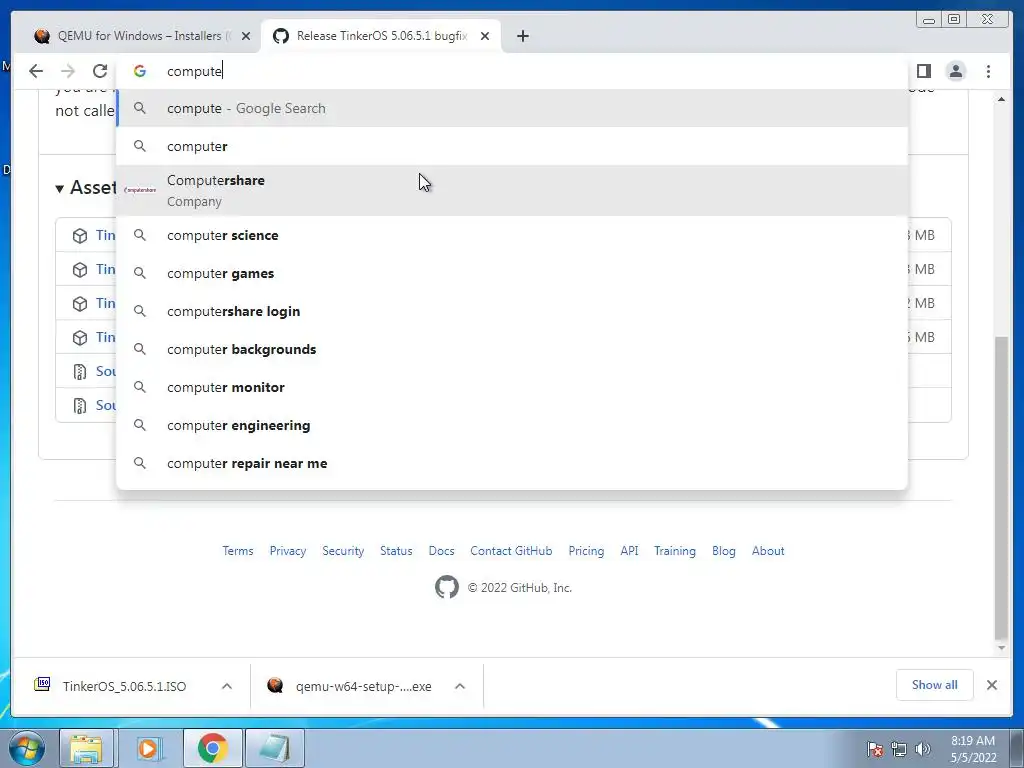Choose 'compute - Google Search' suggestion
Screen dimensions: 1024x768
pyautogui.click(x=513, y=108)
